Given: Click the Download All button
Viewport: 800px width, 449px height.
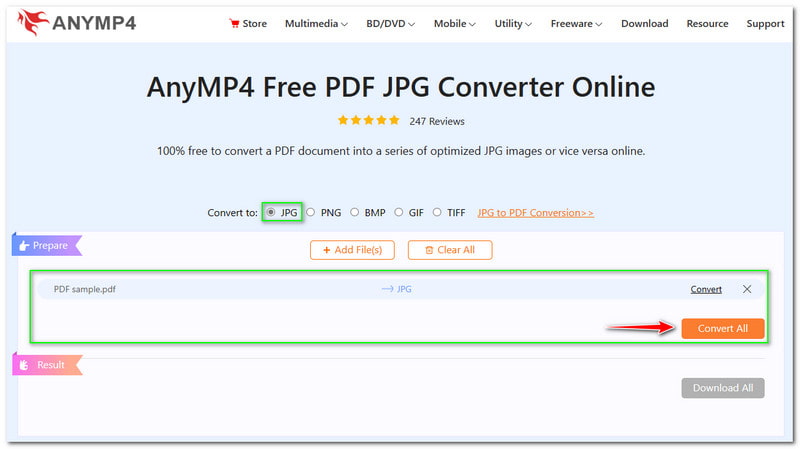Looking at the screenshot, I should [x=723, y=388].
